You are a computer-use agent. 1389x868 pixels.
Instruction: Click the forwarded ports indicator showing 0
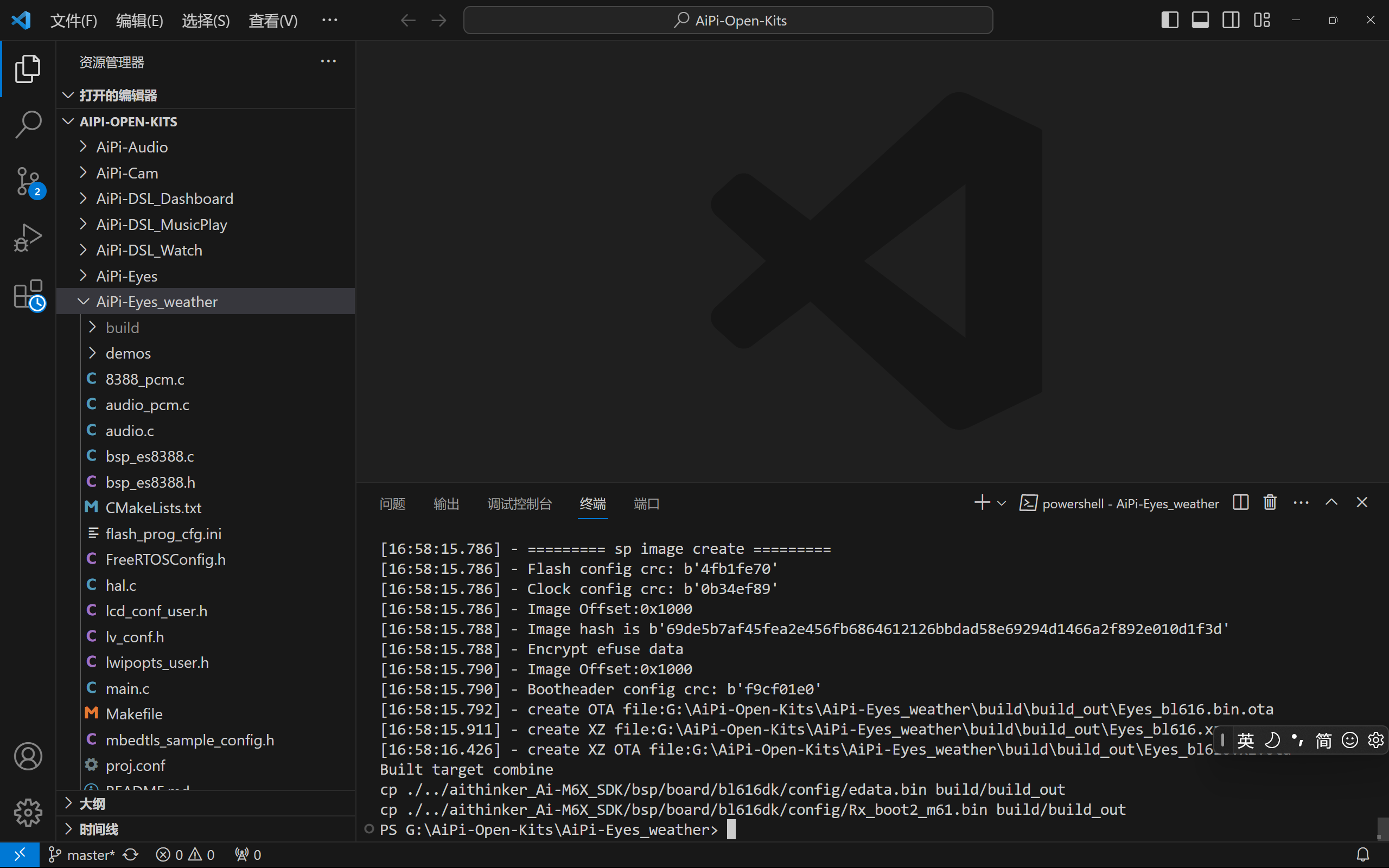[248, 855]
